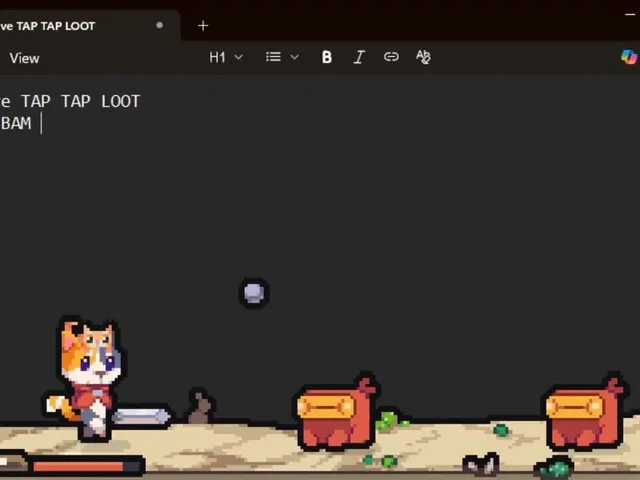This screenshot has width=640, height=480.
Task: Click the floating gray orb
Action: click(254, 293)
